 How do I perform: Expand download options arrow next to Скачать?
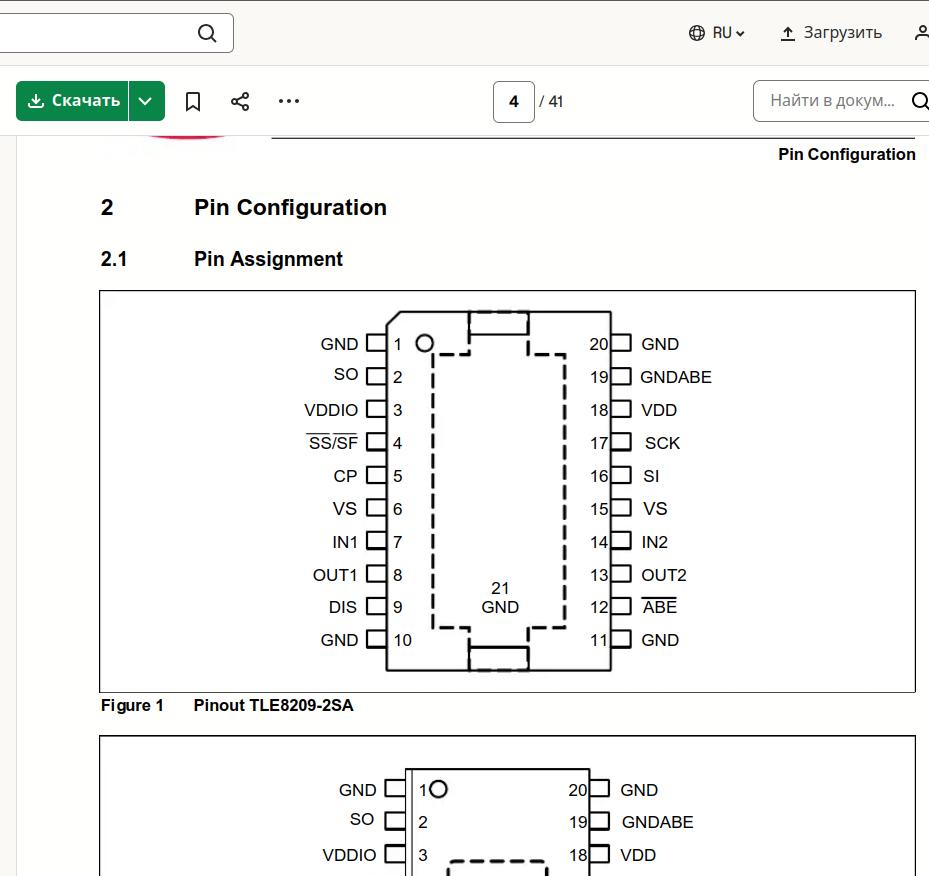click(x=146, y=101)
